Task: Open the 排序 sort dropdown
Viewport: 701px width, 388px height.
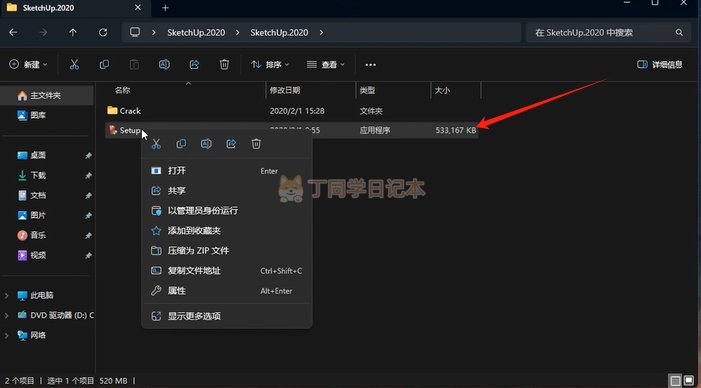Action: (x=270, y=65)
